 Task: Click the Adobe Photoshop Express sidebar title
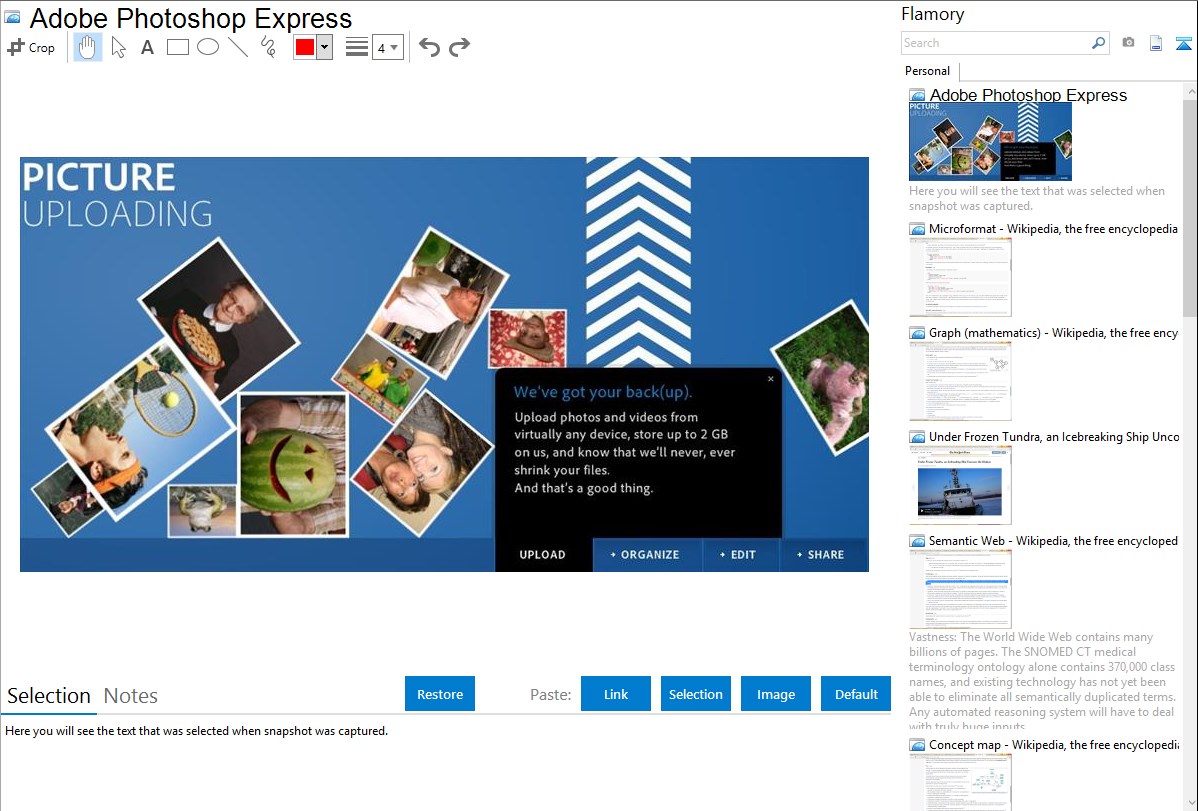[x=1028, y=95]
